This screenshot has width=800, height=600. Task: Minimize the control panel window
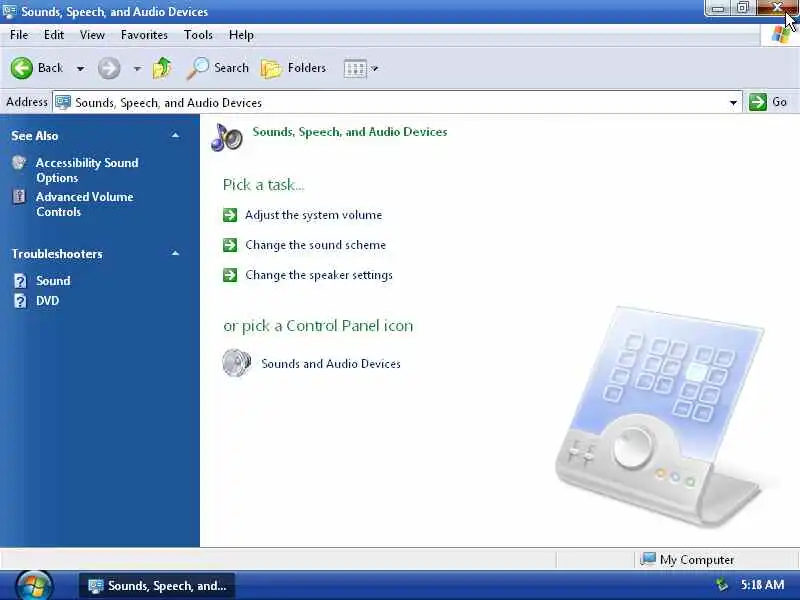tap(718, 8)
